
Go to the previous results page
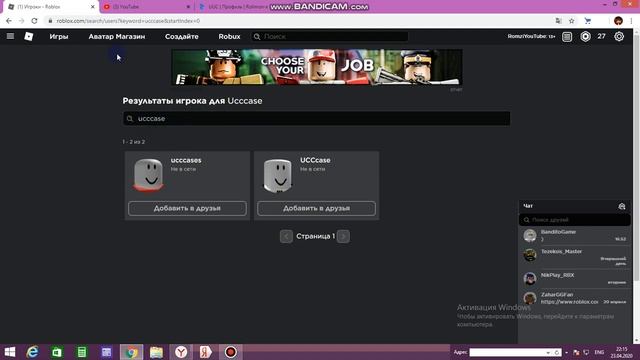point(286,236)
